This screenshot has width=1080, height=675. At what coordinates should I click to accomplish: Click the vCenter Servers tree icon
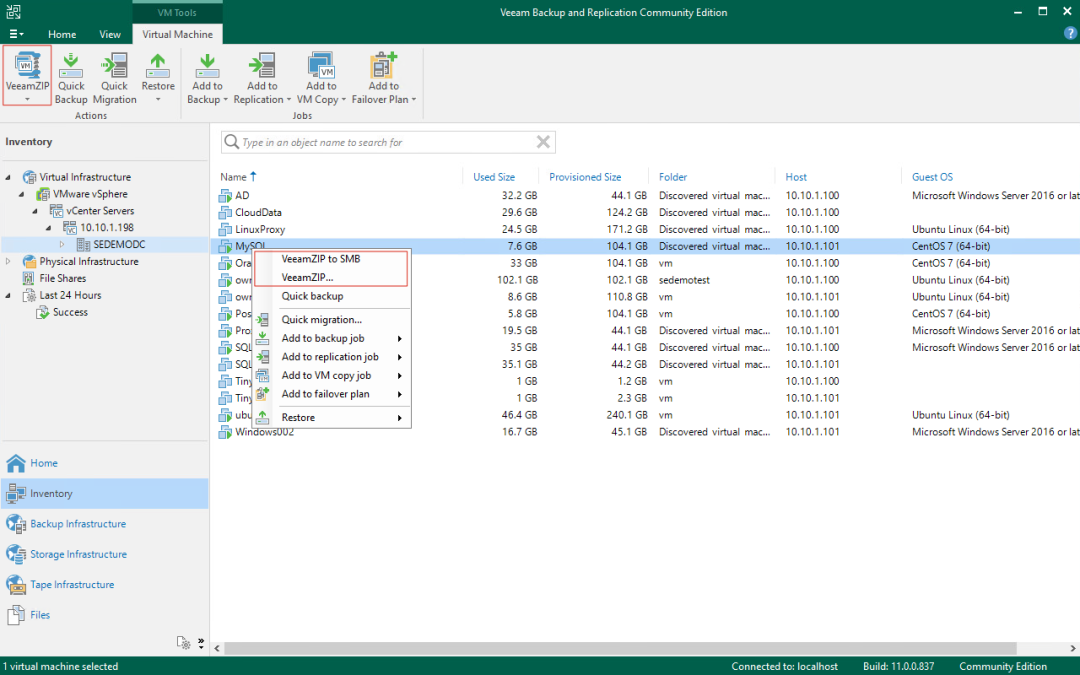[56, 211]
